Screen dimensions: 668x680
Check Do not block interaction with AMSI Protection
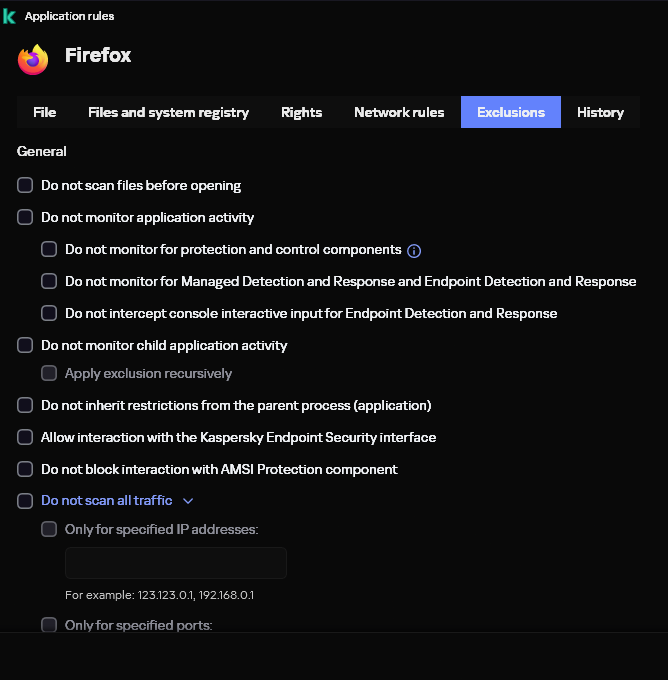(25, 469)
